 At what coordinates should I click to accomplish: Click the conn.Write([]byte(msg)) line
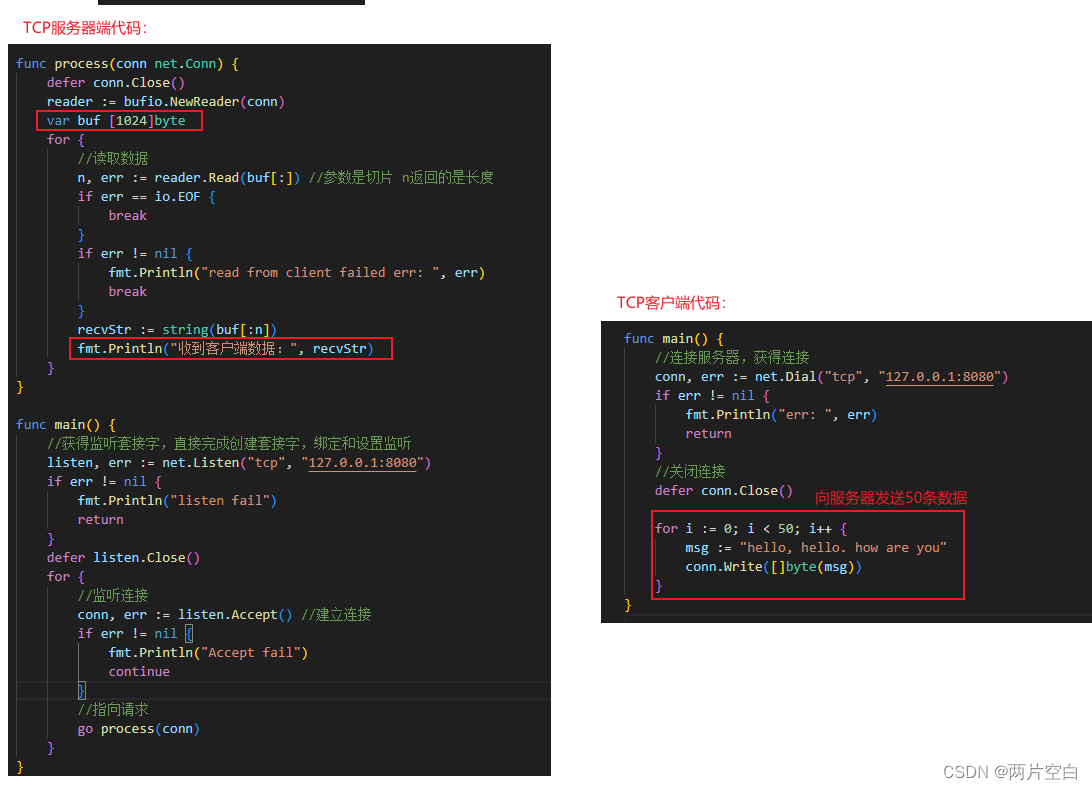coord(775,565)
